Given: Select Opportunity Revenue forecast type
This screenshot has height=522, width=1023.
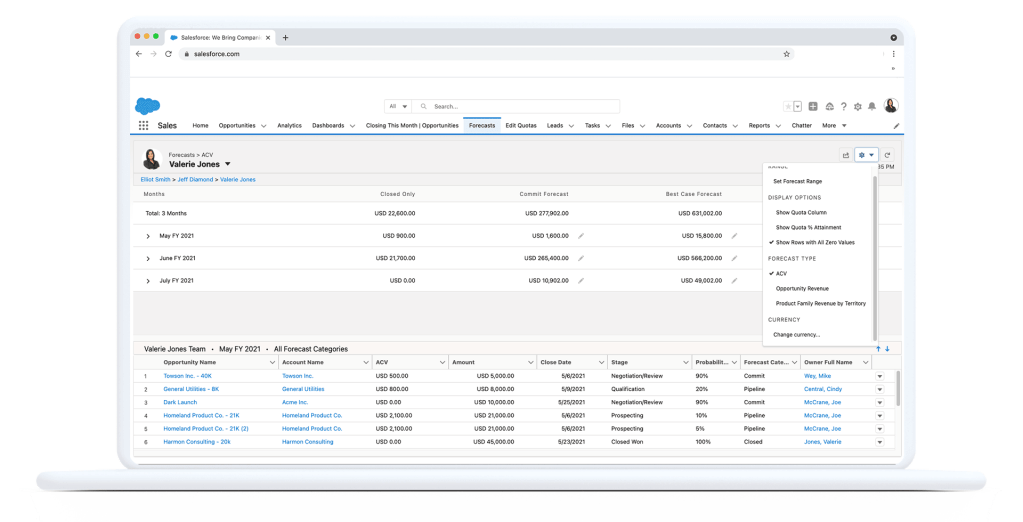Looking at the screenshot, I should click(x=802, y=288).
